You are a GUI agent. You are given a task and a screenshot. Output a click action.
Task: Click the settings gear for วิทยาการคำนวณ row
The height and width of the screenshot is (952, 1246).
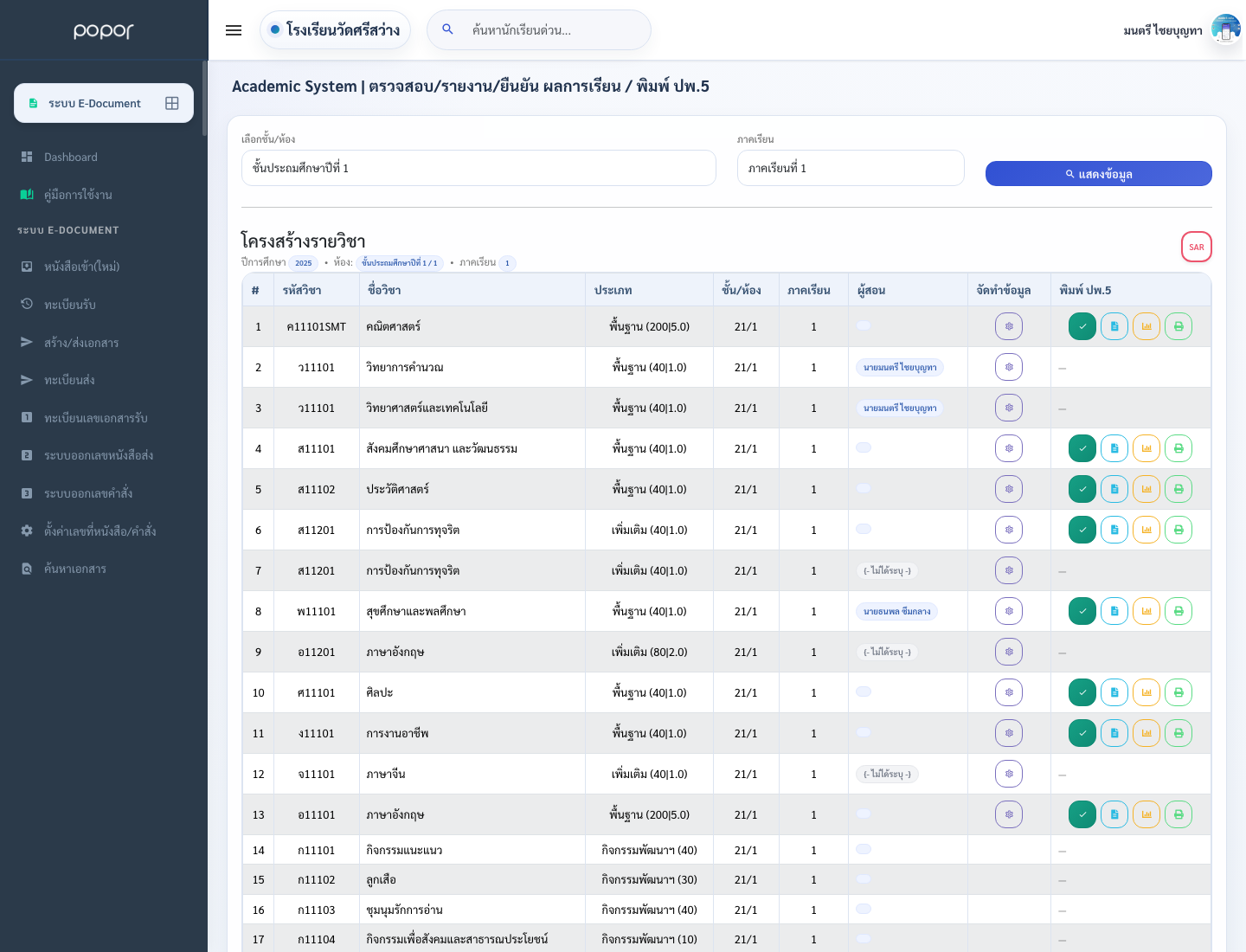coord(1009,367)
